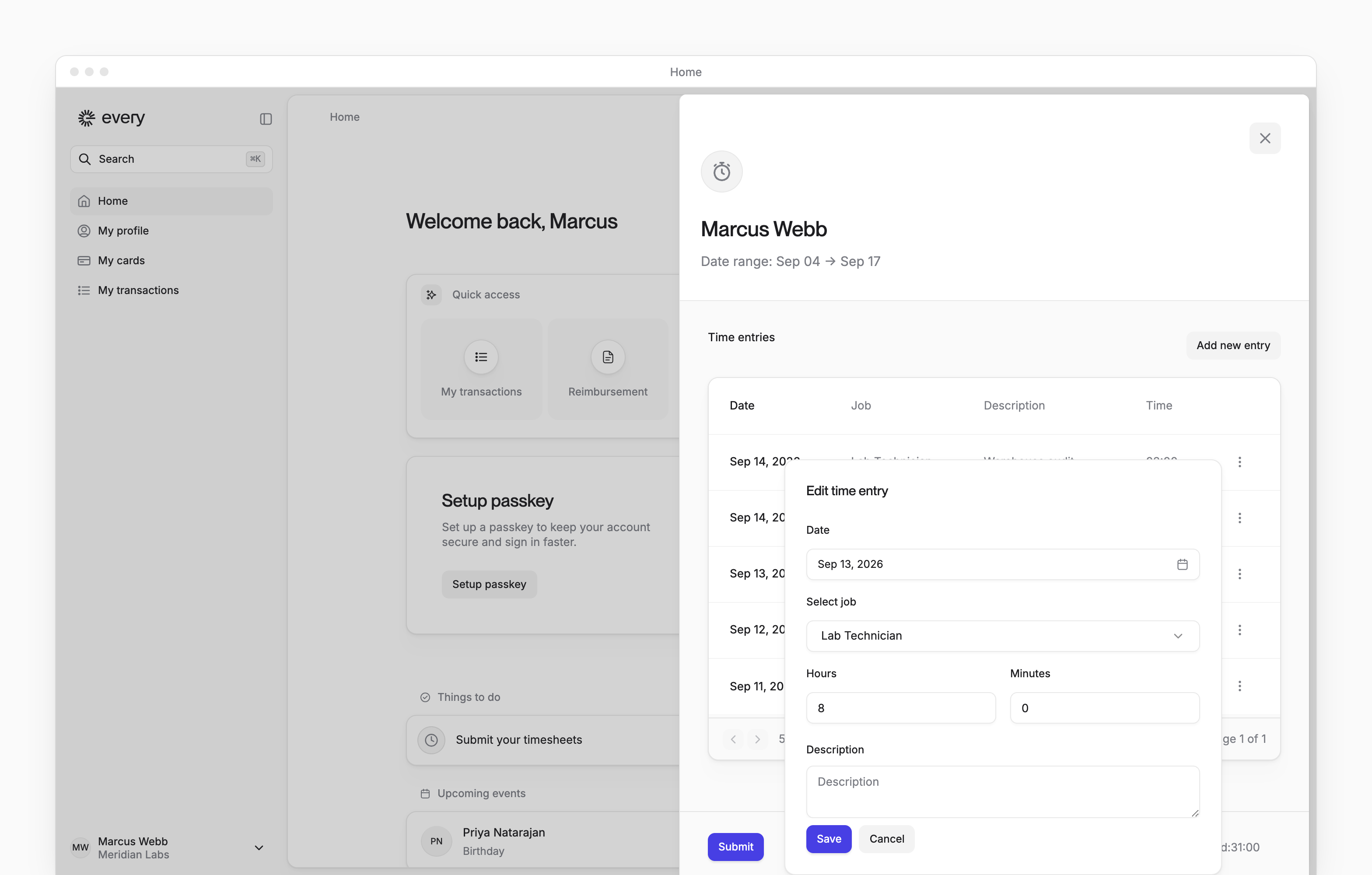Click the Minutes input field
Viewport: 1372px width, 875px height.
point(1104,708)
